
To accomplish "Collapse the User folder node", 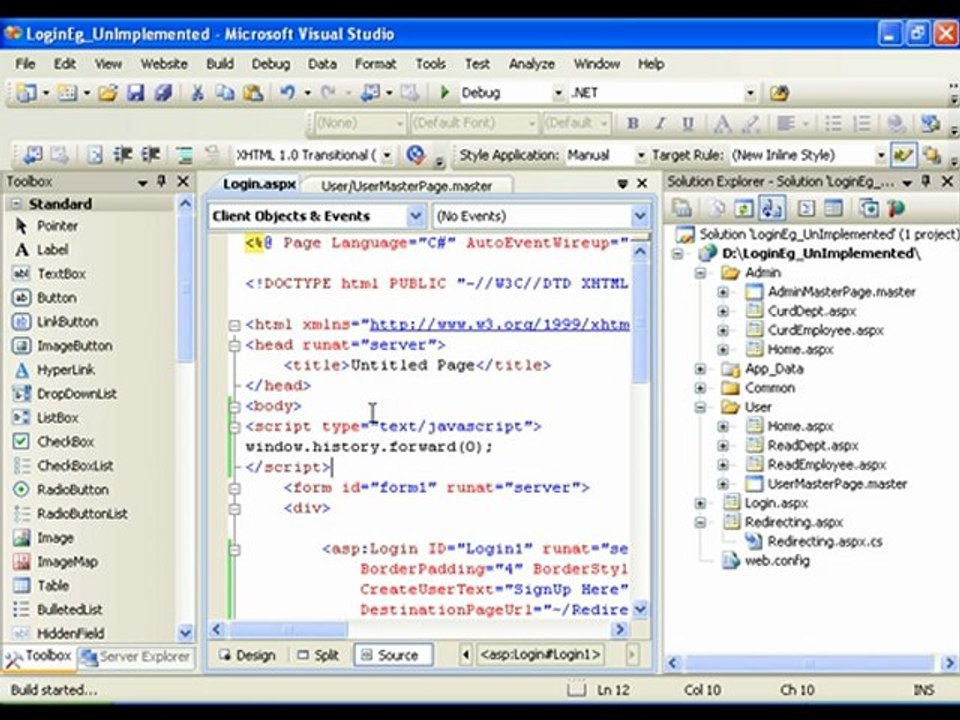I will coord(700,407).
